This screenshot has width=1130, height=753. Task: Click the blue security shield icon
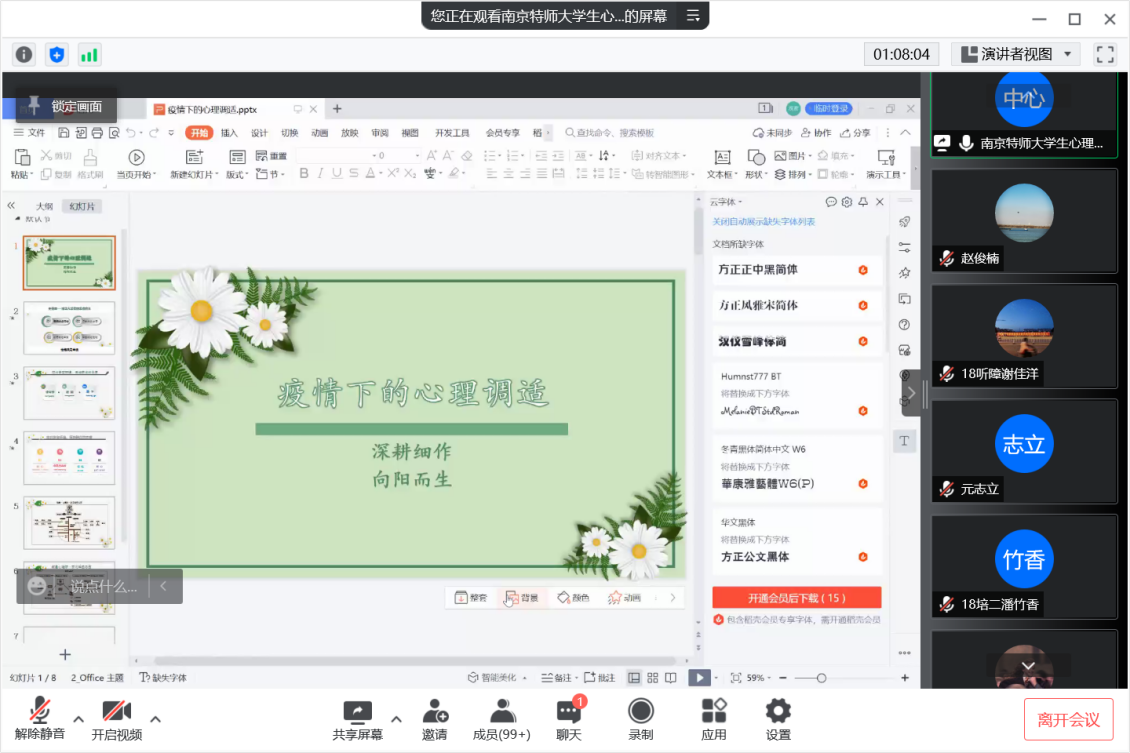(x=56, y=55)
